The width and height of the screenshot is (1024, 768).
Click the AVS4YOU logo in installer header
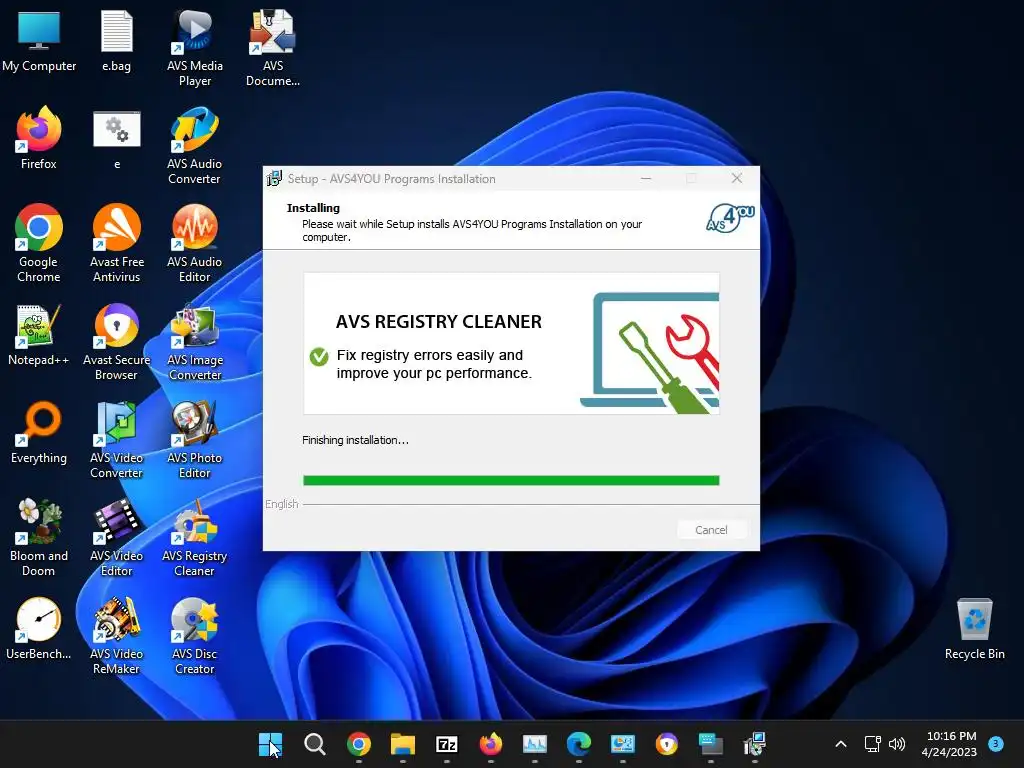point(730,218)
